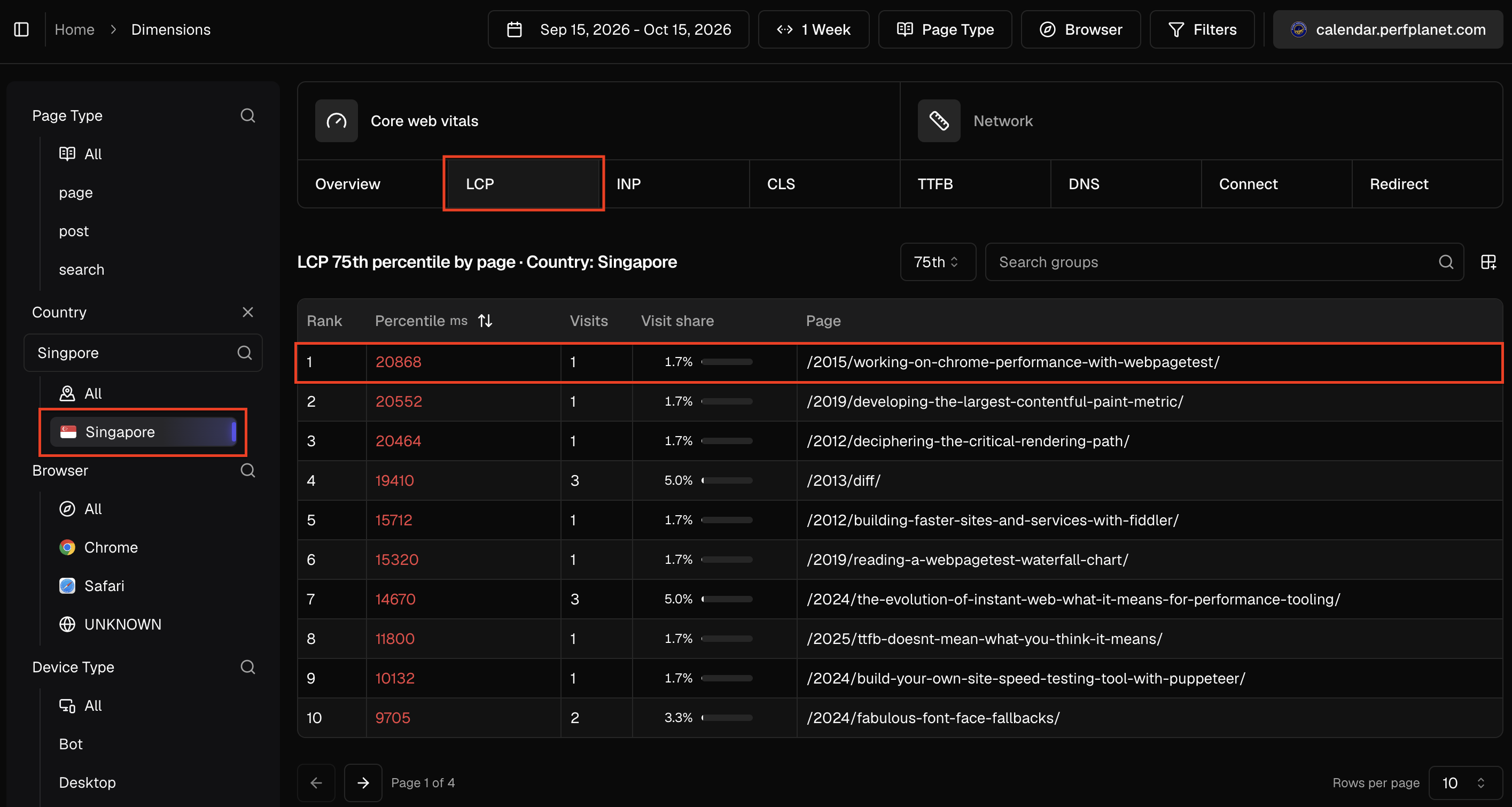The image size is (1512, 807).
Task: Select UNKNOWN browser filter
Action: pos(111,624)
